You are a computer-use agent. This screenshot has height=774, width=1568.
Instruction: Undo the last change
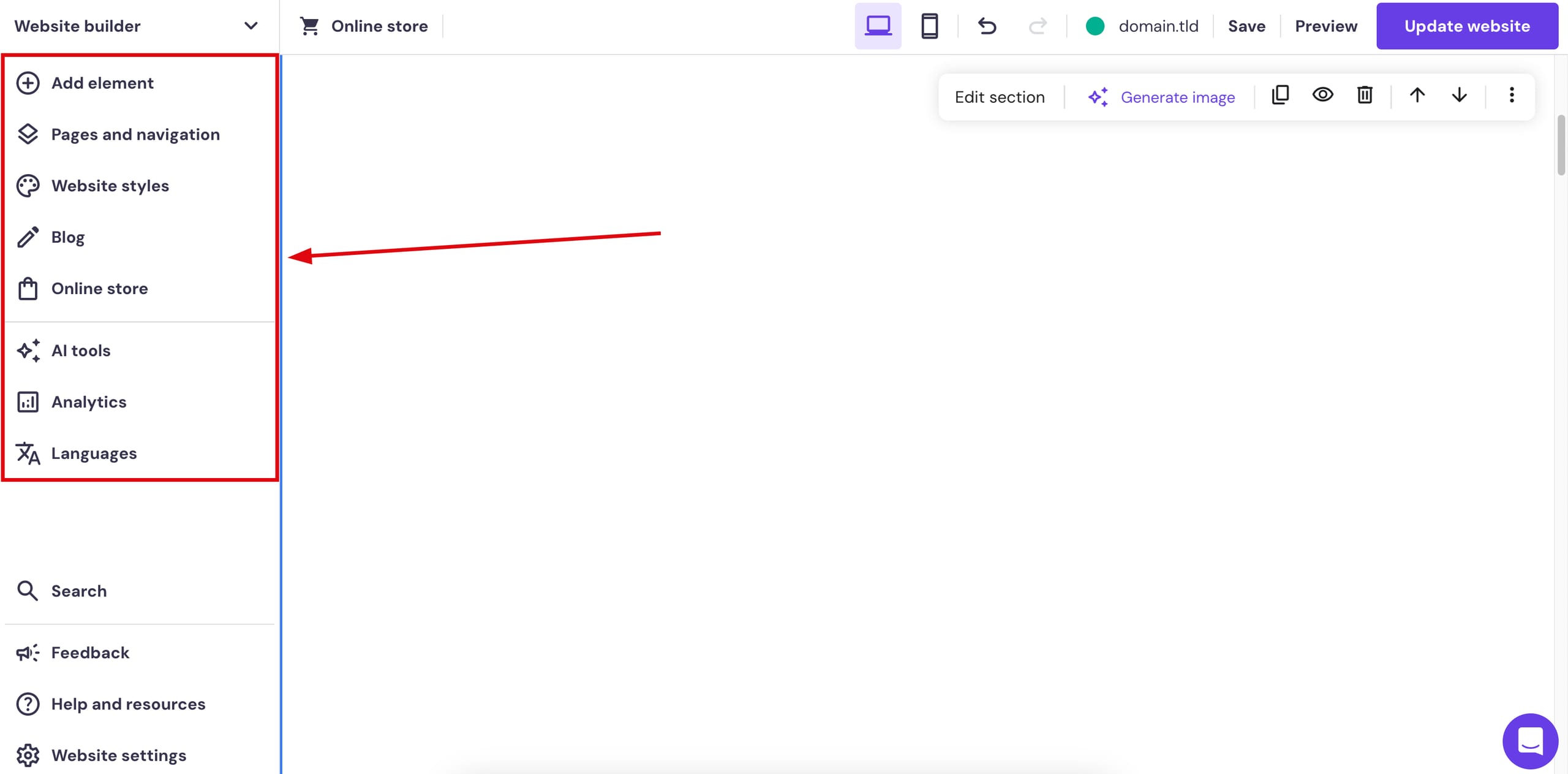coord(987,26)
